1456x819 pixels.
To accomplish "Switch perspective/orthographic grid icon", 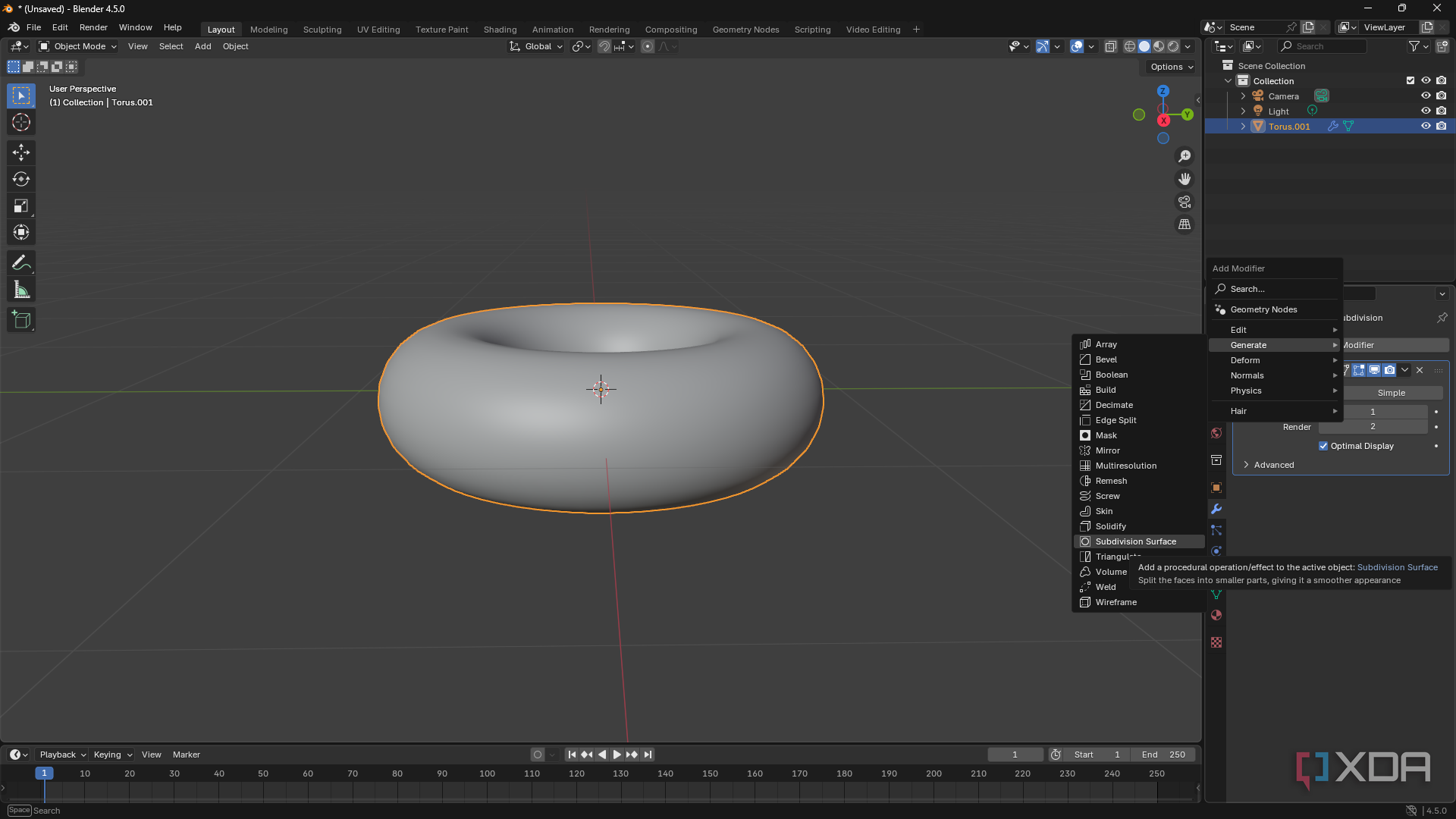I will 1184,224.
